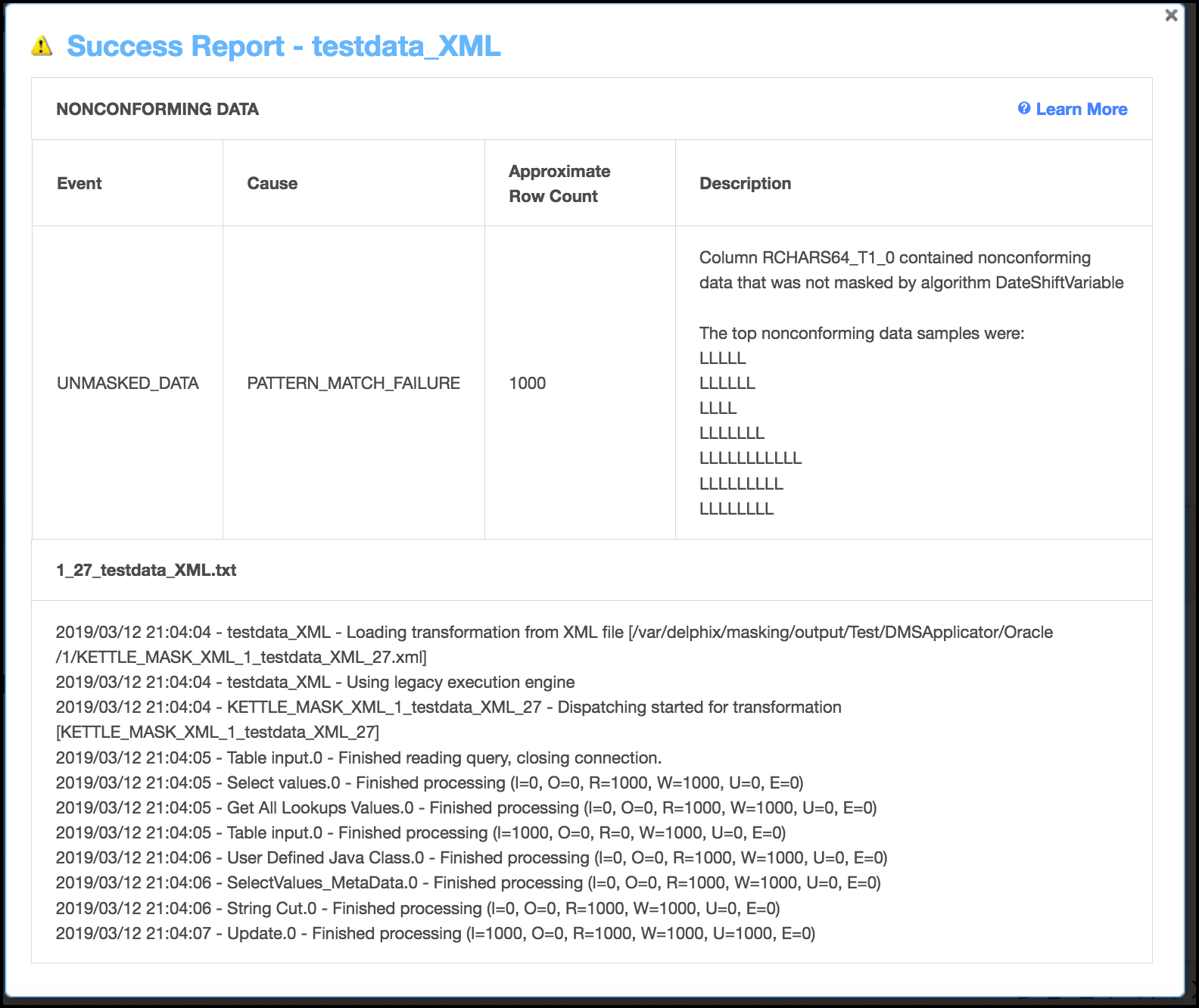
Task: Click the longest LLLLLLLLLLL data sample
Action: point(750,458)
